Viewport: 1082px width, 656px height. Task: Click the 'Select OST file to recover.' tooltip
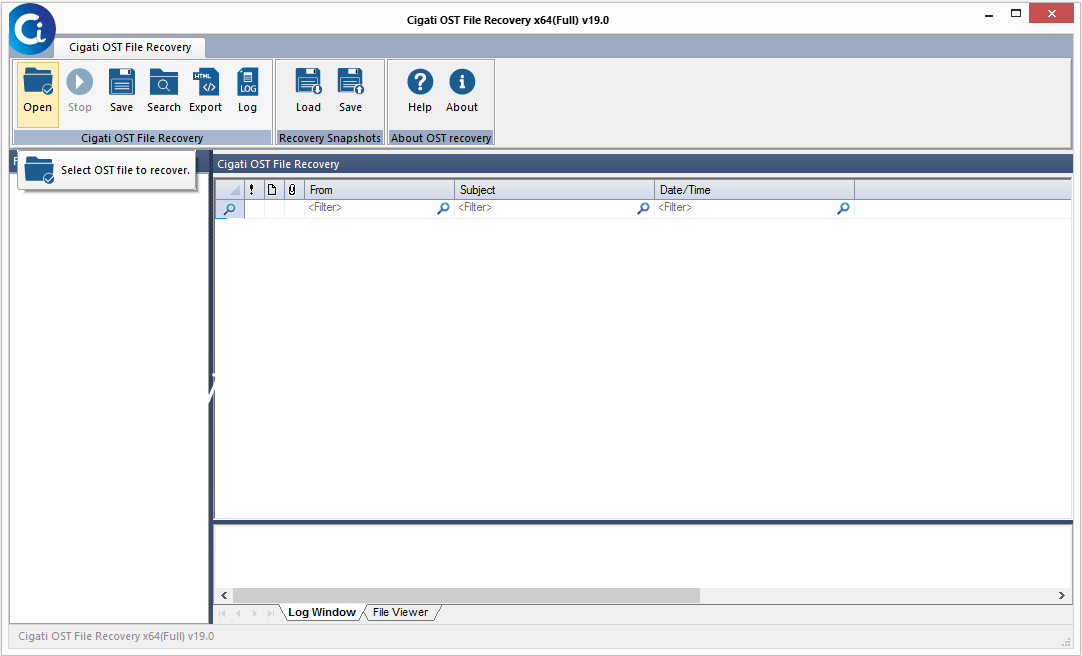(x=107, y=170)
